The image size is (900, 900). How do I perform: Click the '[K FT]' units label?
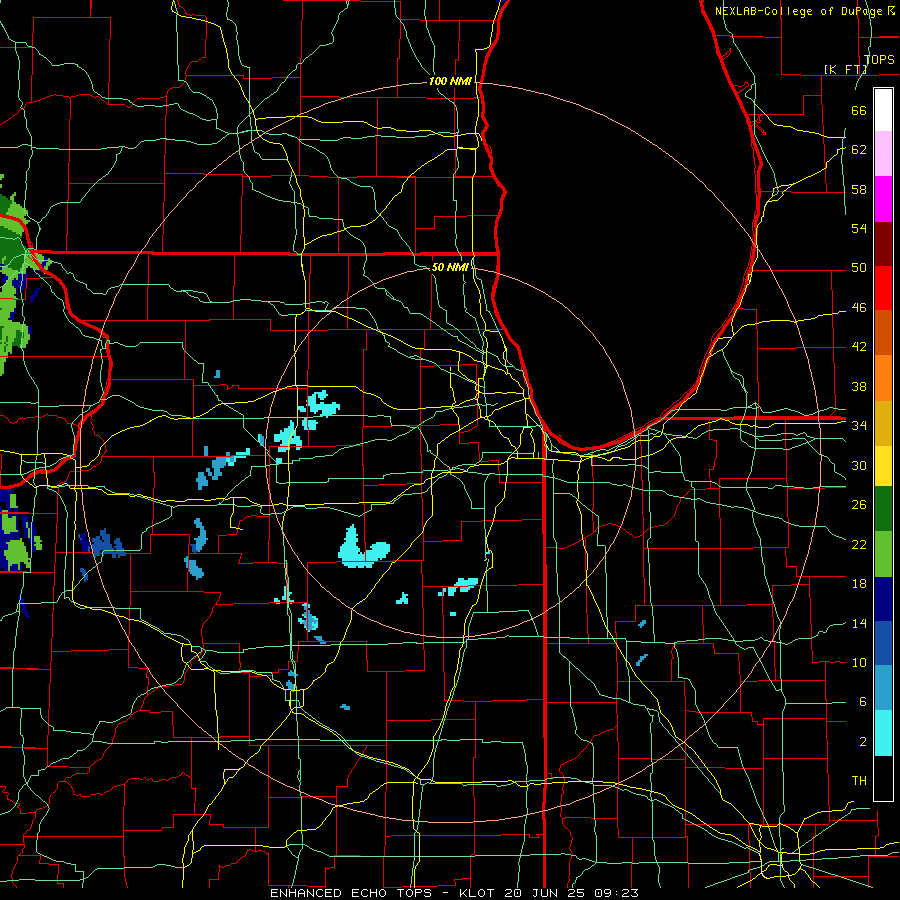pos(845,70)
